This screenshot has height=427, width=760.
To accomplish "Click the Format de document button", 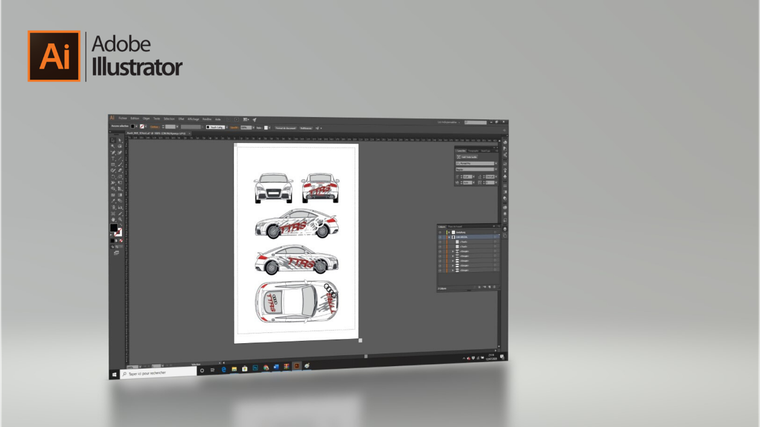I will pos(285,128).
